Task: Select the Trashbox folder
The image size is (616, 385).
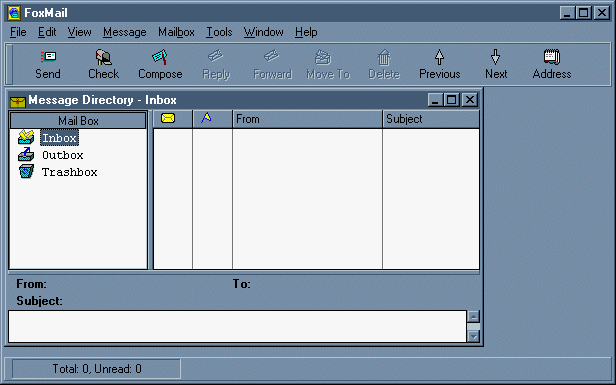Action: tap(69, 172)
